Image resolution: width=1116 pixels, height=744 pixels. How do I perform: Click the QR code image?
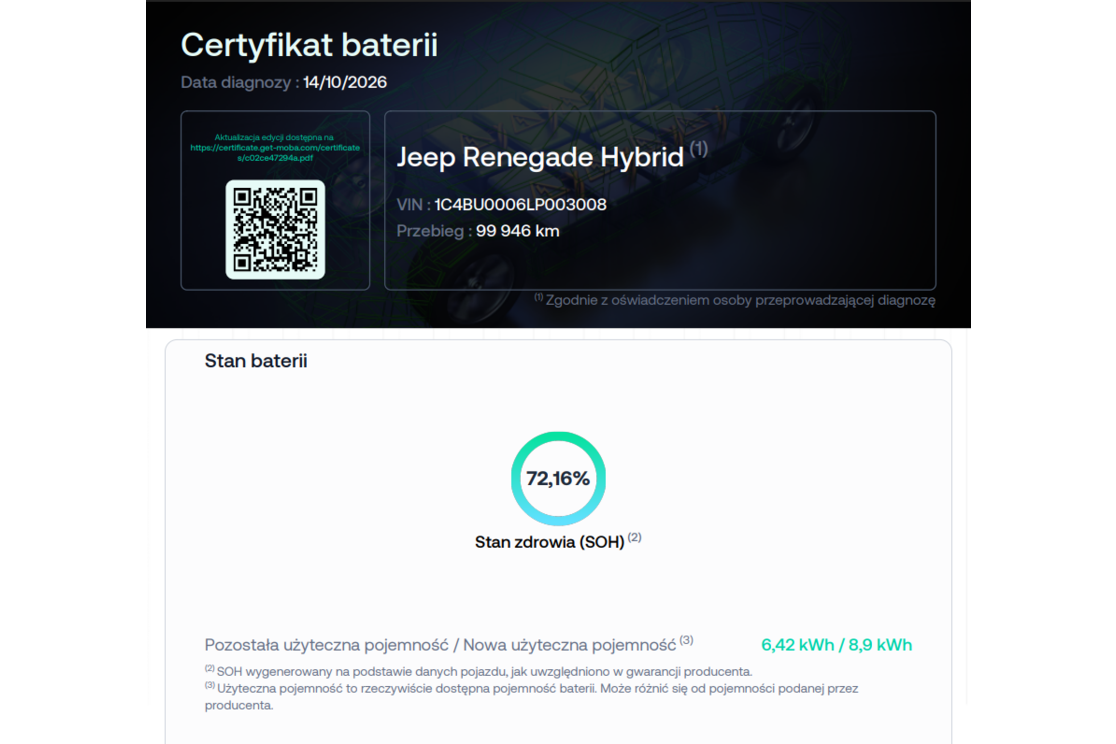coord(275,229)
